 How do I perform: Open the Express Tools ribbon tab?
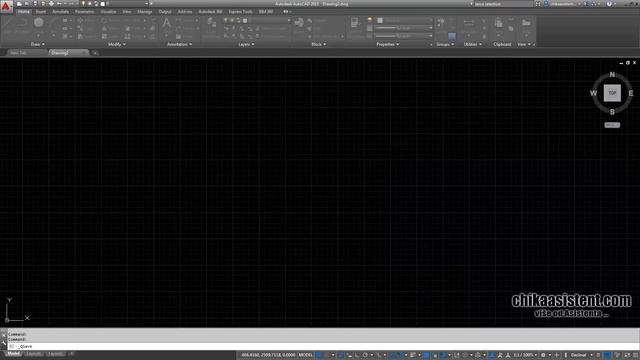240,12
